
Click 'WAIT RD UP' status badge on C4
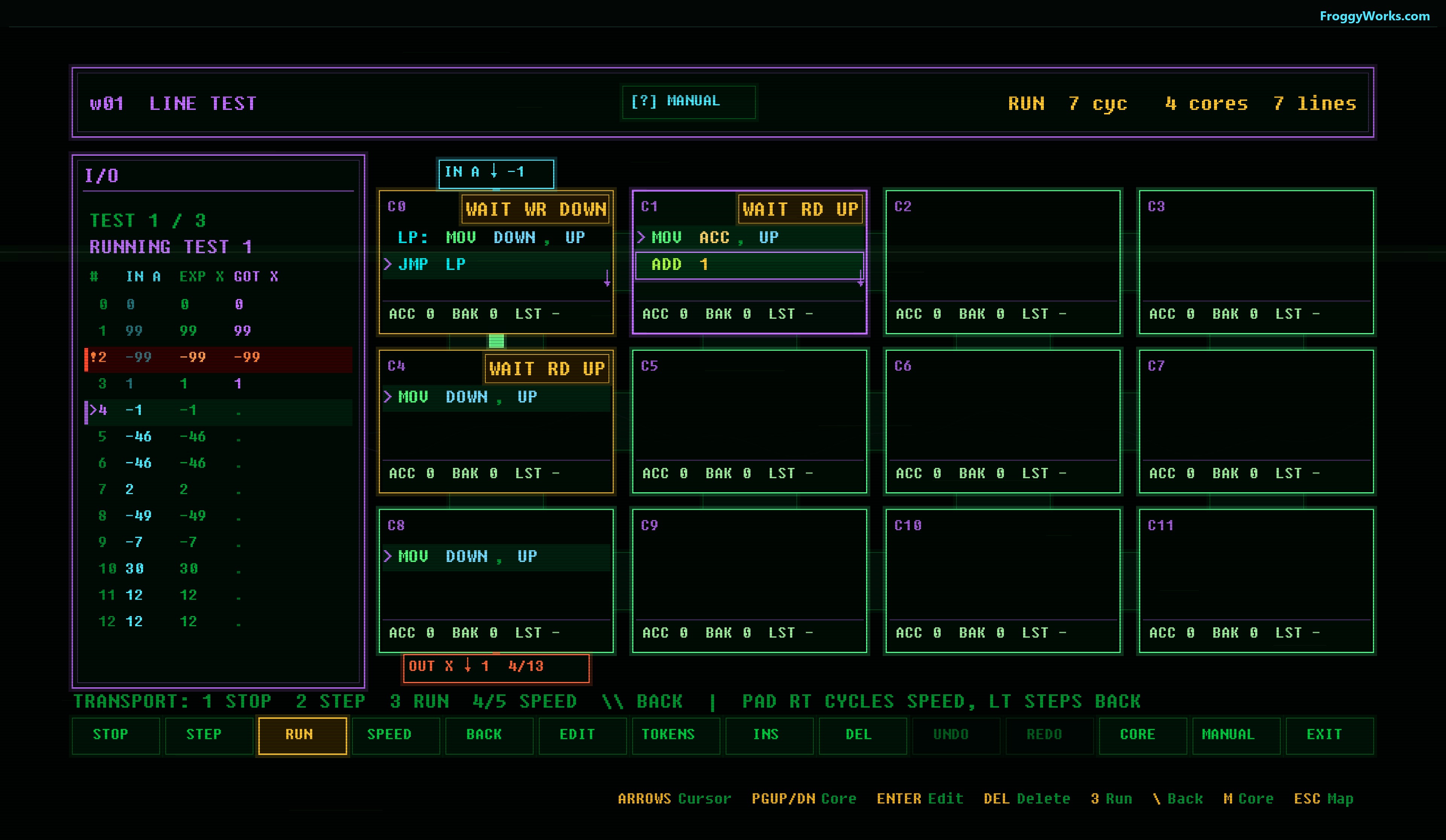click(547, 369)
